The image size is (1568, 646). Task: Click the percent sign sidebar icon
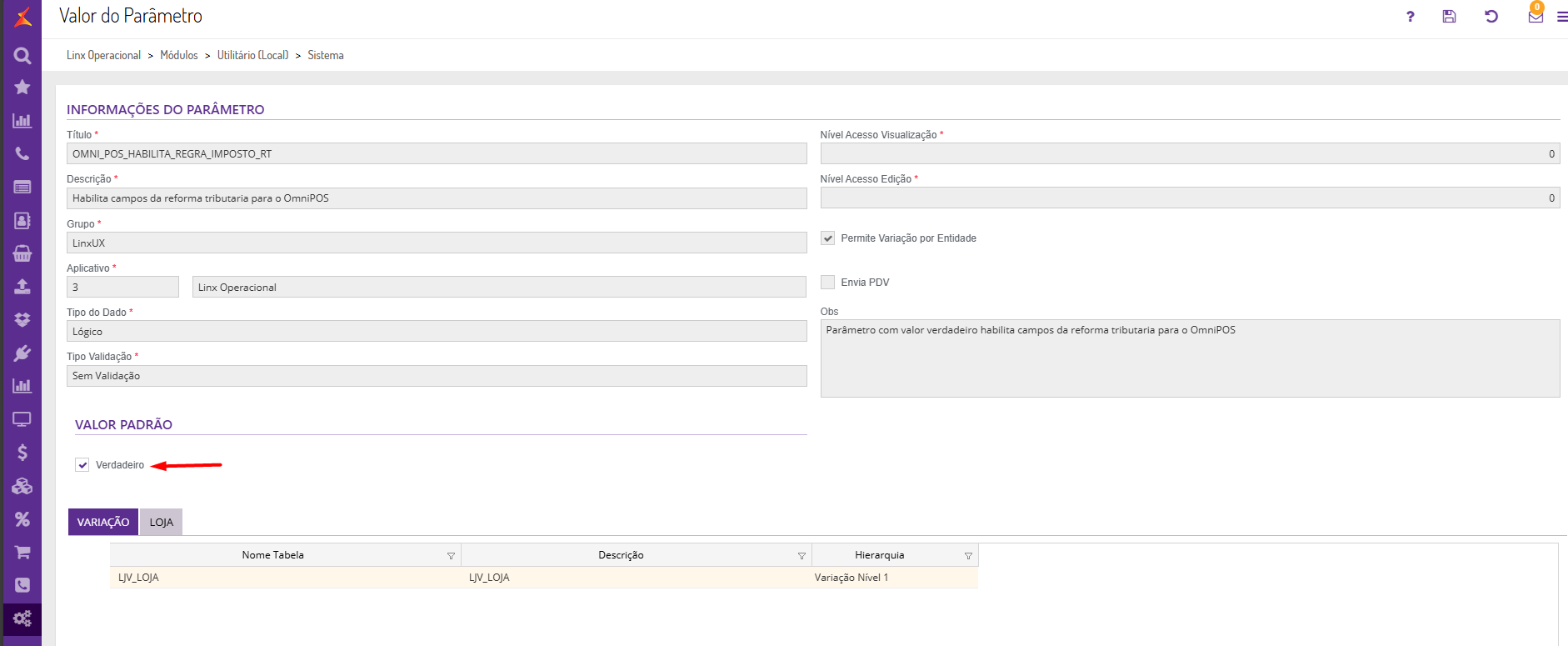point(22,519)
